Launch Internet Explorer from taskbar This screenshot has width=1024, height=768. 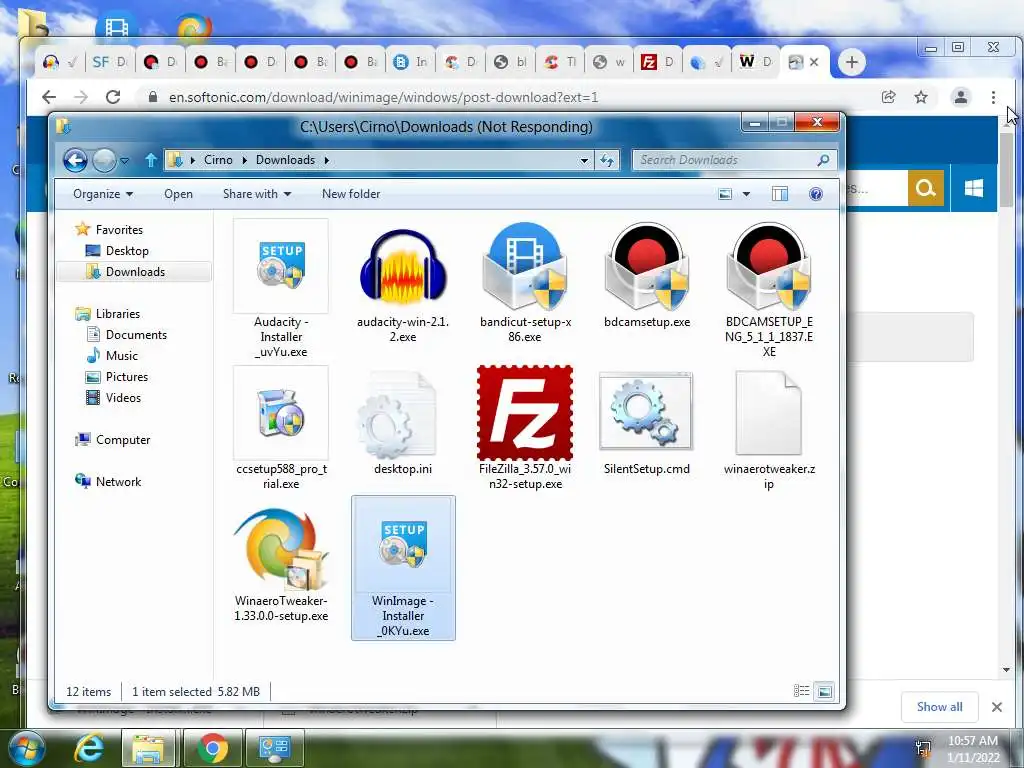[88, 748]
